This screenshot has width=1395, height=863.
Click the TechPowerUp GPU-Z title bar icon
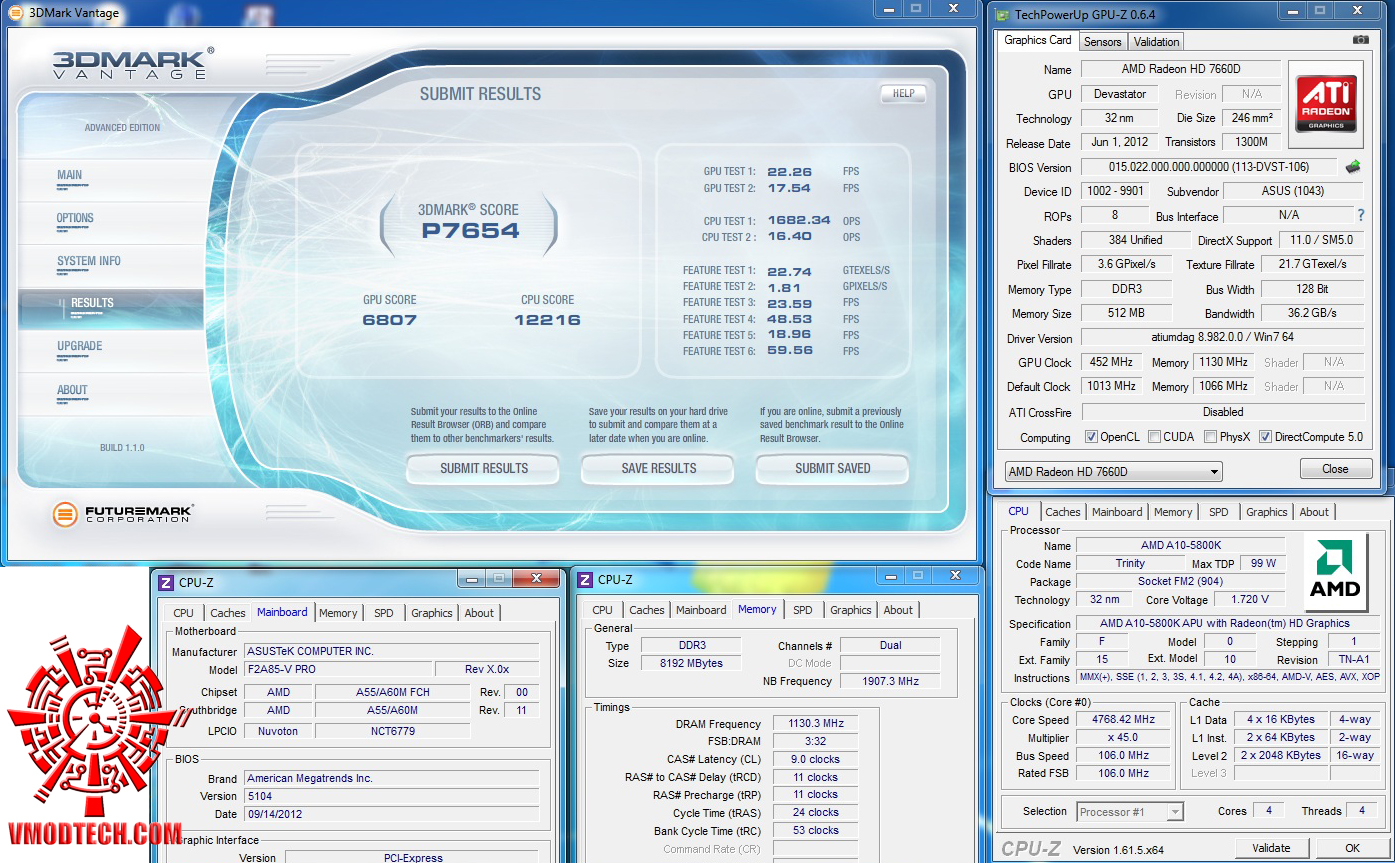click(1002, 14)
